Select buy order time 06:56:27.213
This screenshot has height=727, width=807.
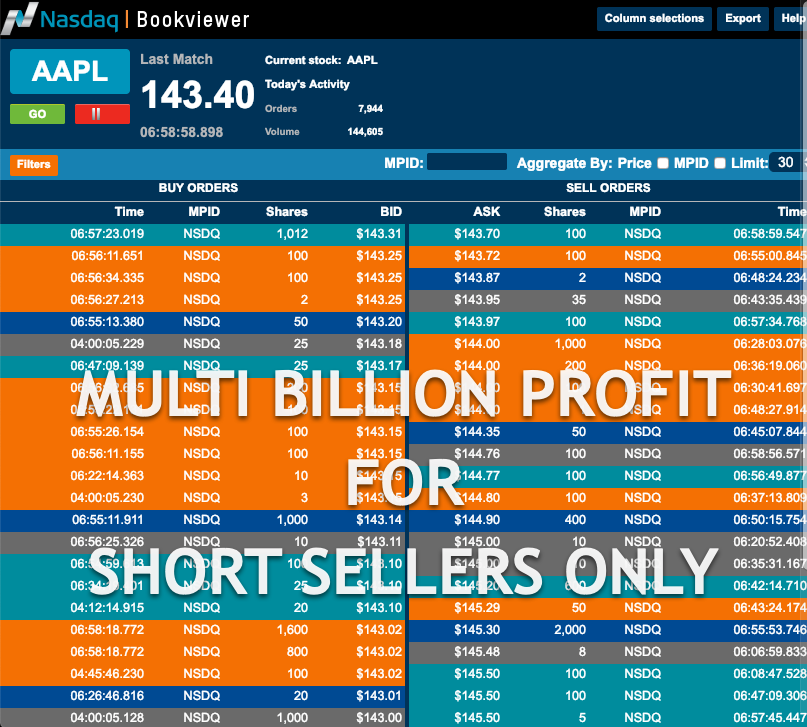pyautogui.click(x=107, y=300)
